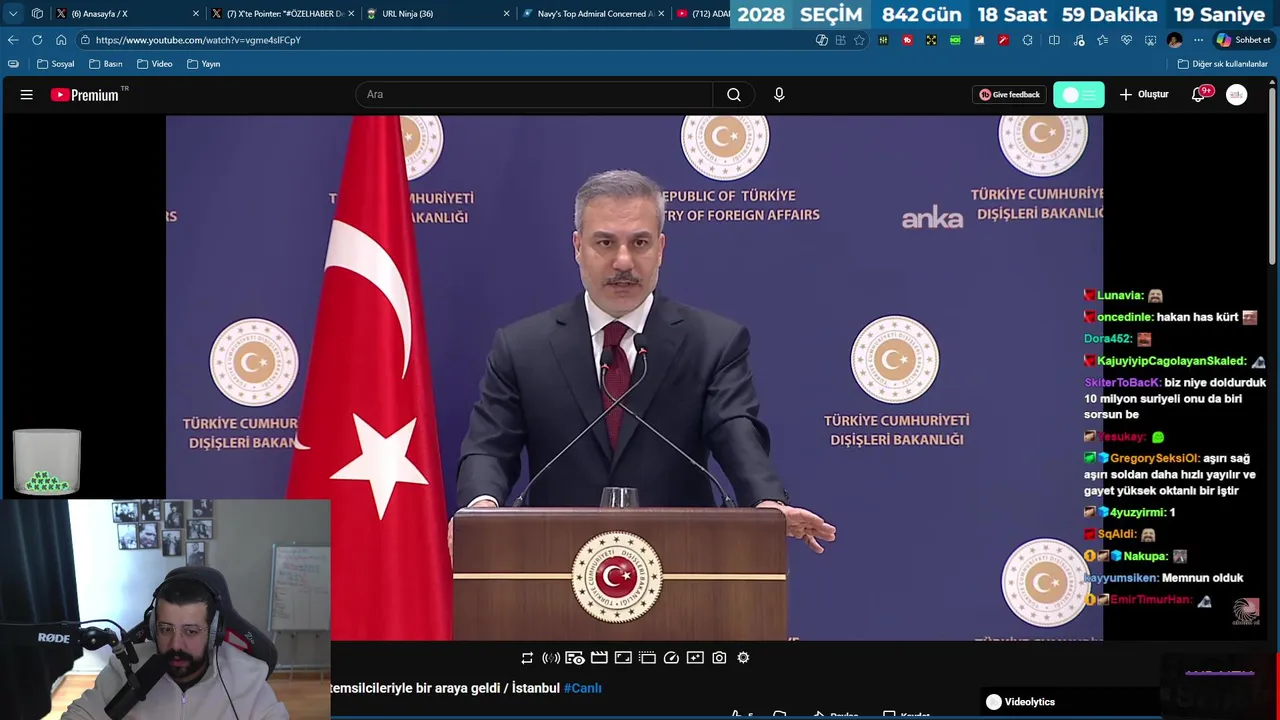
Task: Focus the YouTube Ara search field
Action: pyautogui.click(x=534, y=95)
